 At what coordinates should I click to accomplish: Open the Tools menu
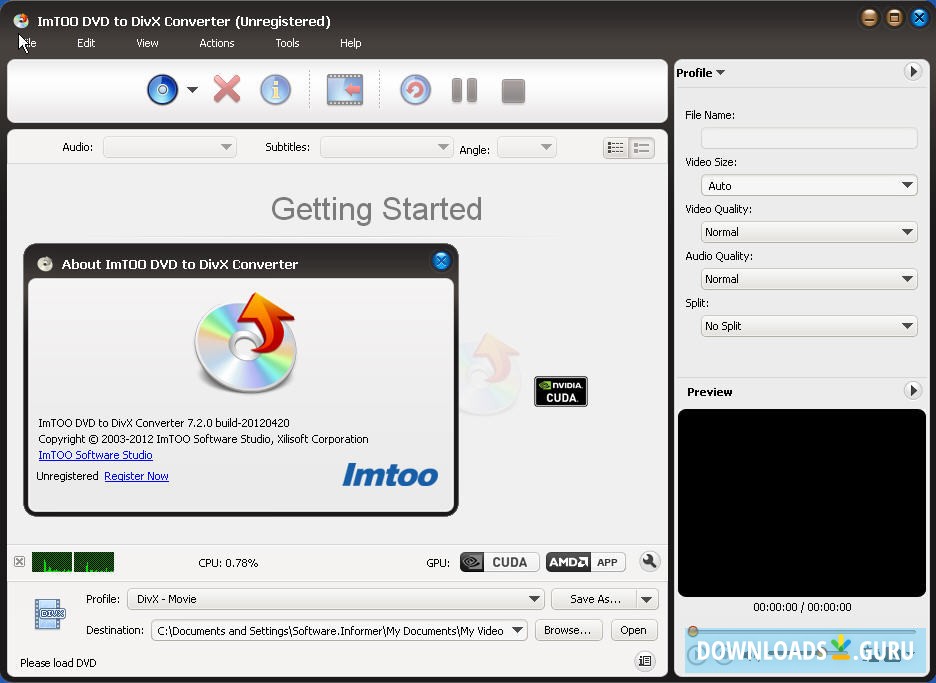click(x=287, y=43)
